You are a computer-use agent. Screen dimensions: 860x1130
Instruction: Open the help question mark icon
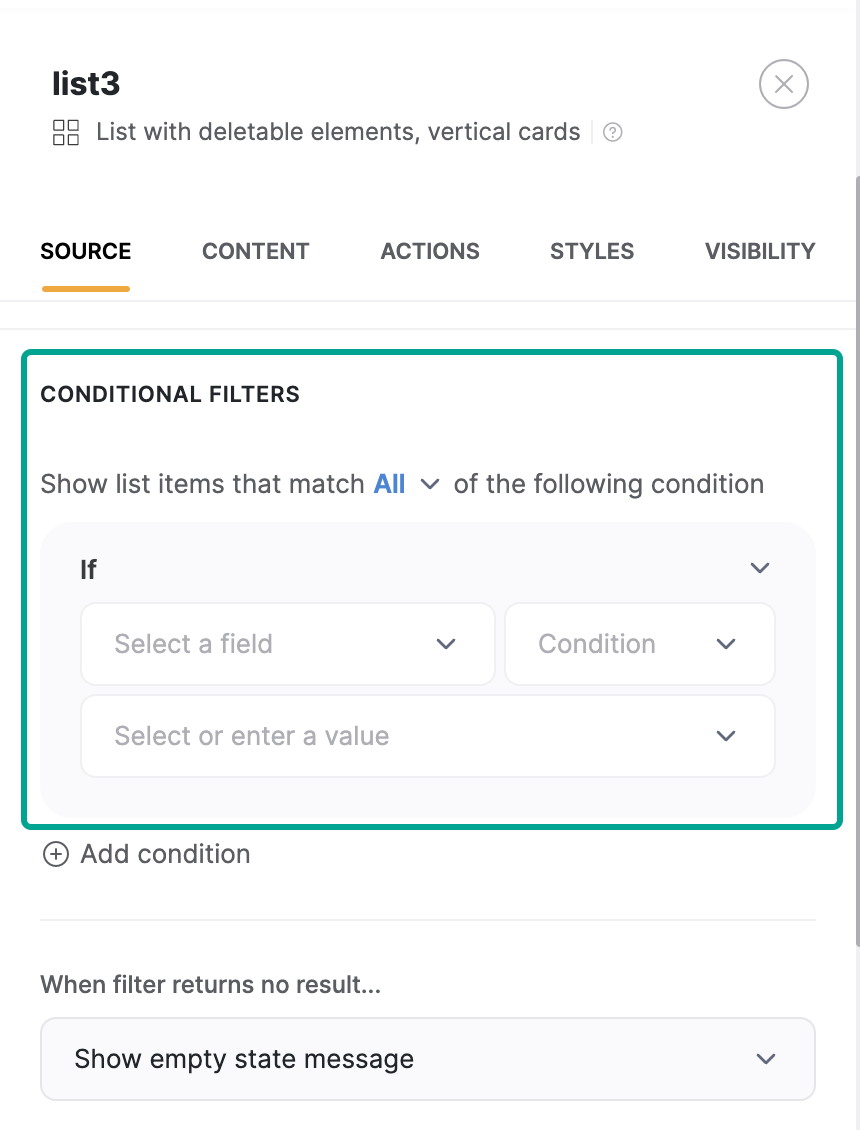[x=613, y=132]
